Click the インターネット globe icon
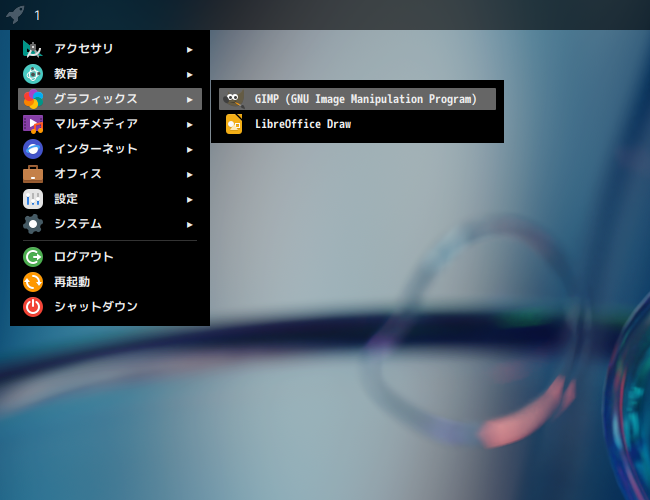Screen dimensions: 650x500 point(33,149)
